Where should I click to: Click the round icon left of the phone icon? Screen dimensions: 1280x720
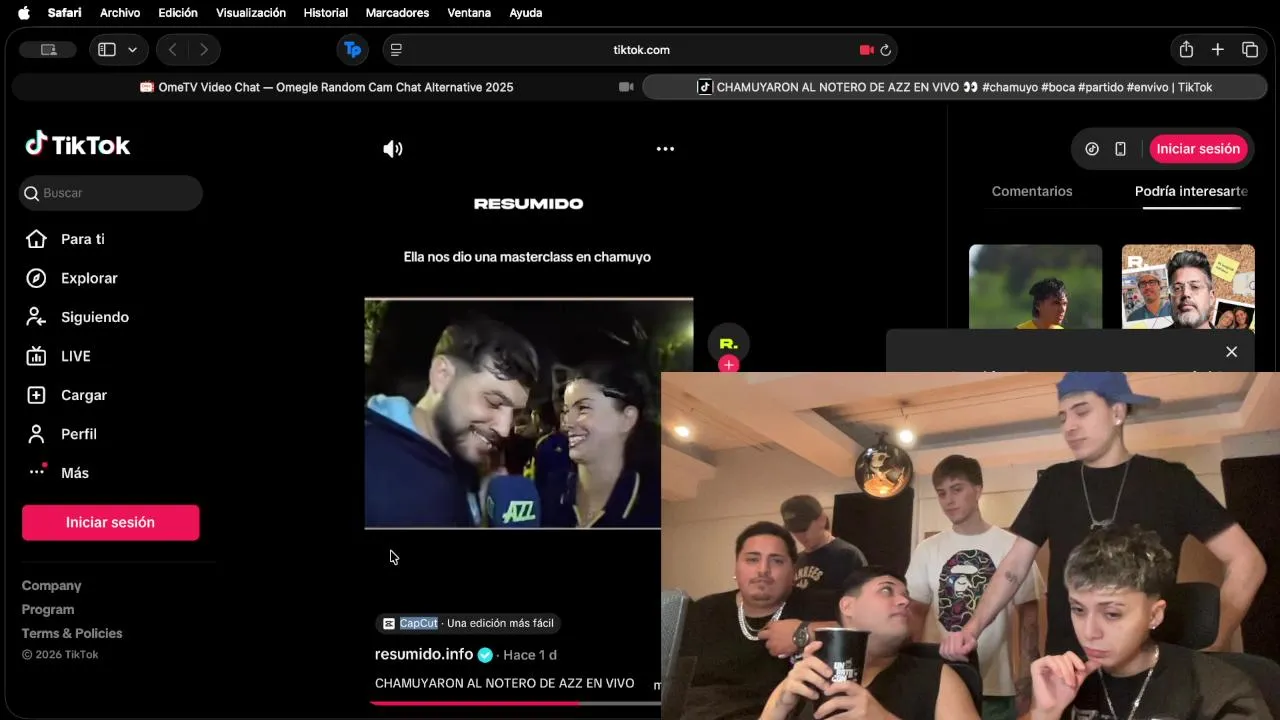click(1092, 149)
